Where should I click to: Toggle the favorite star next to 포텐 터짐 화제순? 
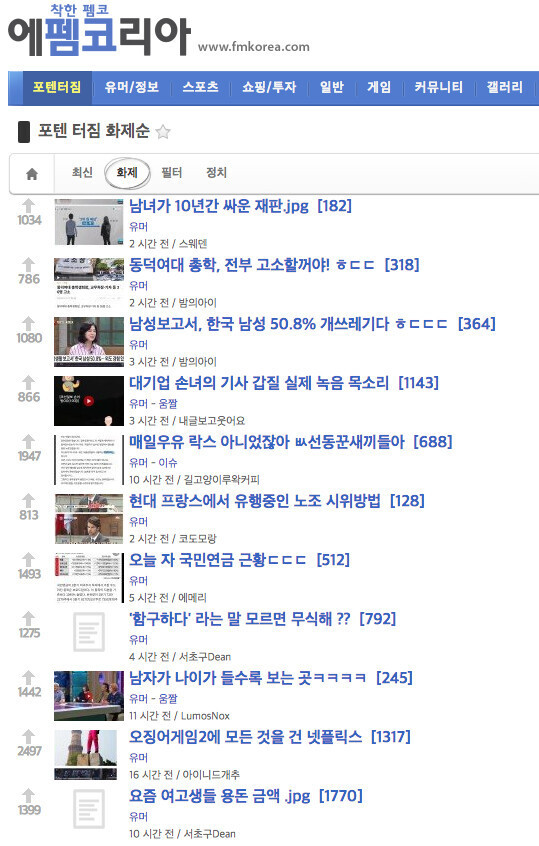[x=162, y=132]
